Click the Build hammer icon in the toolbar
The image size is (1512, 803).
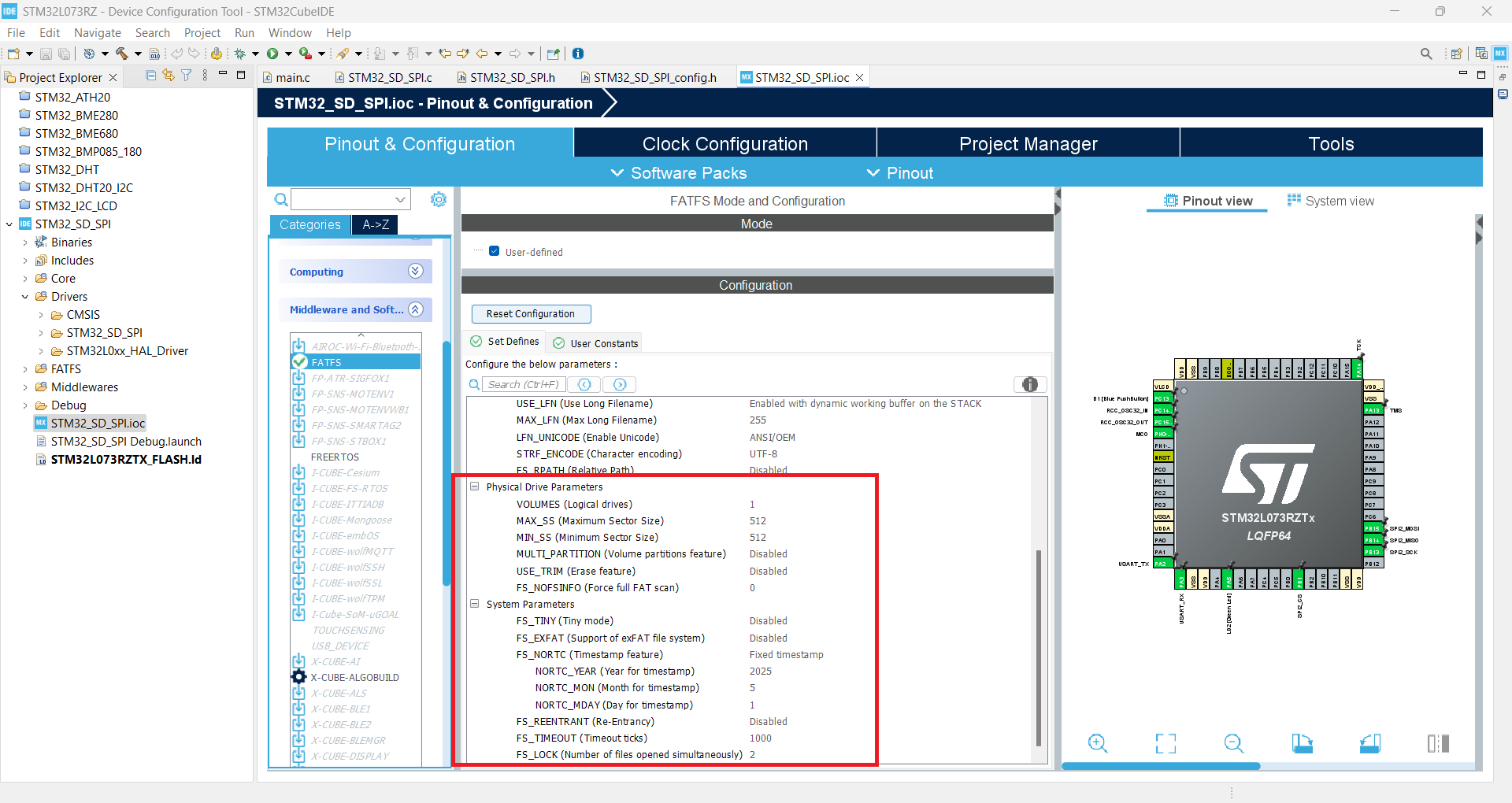122,54
